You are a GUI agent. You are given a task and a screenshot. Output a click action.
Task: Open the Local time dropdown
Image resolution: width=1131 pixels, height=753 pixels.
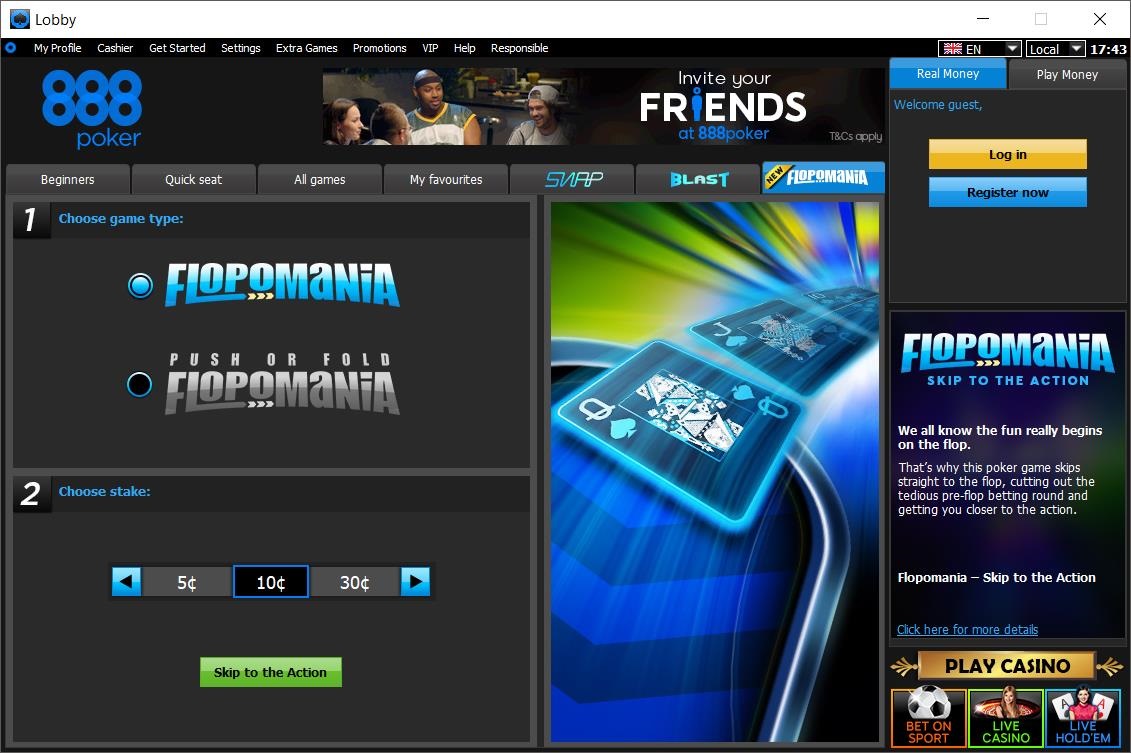(x=1055, y=48)
